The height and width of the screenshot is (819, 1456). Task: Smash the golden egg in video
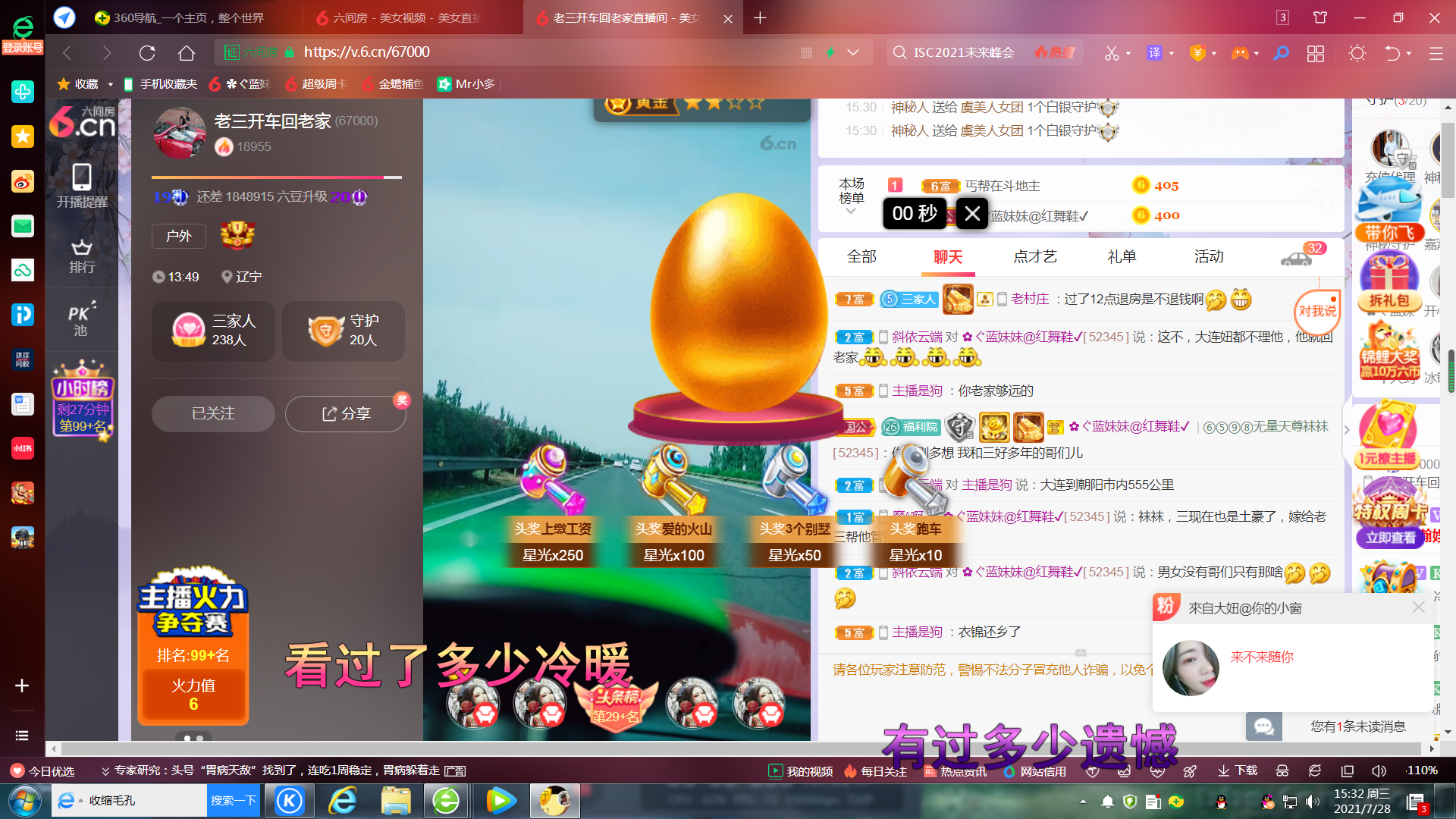point(737,303)
